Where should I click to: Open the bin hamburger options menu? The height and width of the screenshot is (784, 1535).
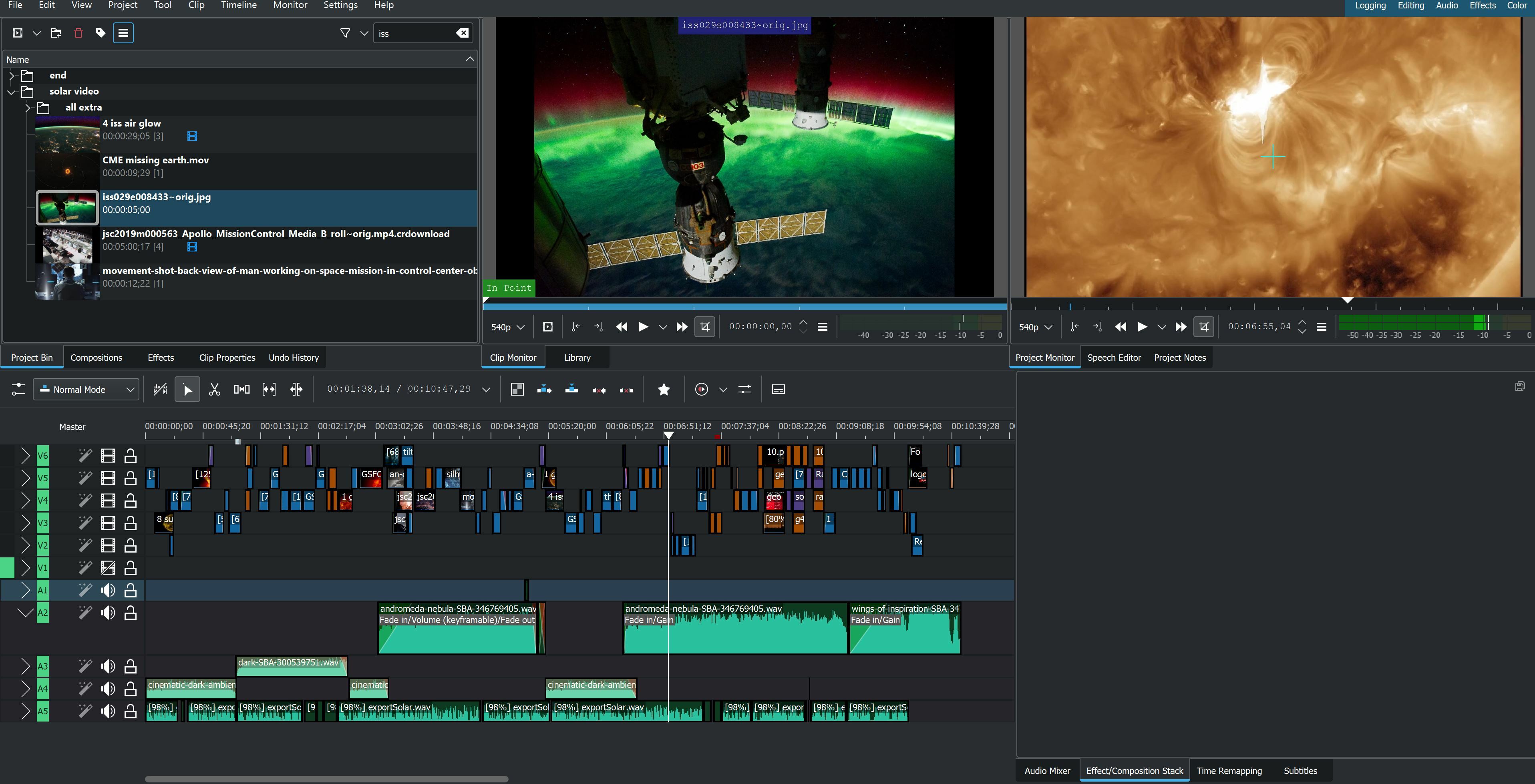click(x=123, y=33)
